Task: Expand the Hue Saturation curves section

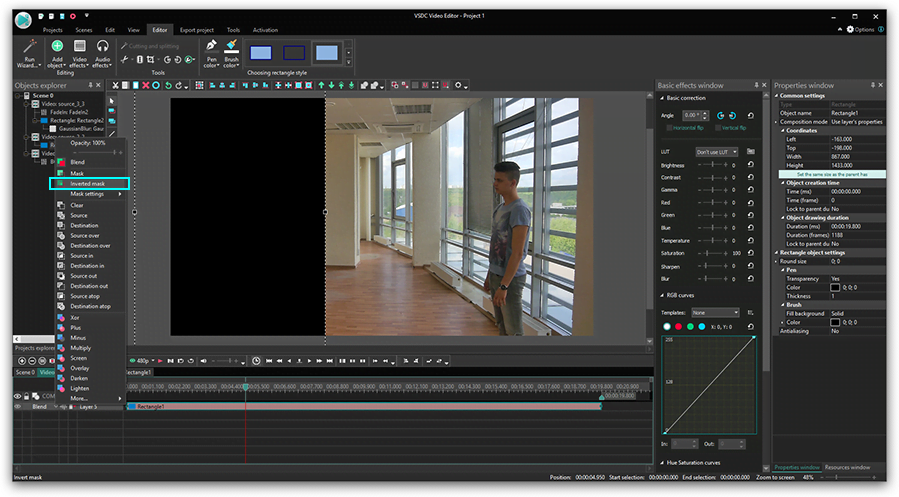Action: point(662,463)
